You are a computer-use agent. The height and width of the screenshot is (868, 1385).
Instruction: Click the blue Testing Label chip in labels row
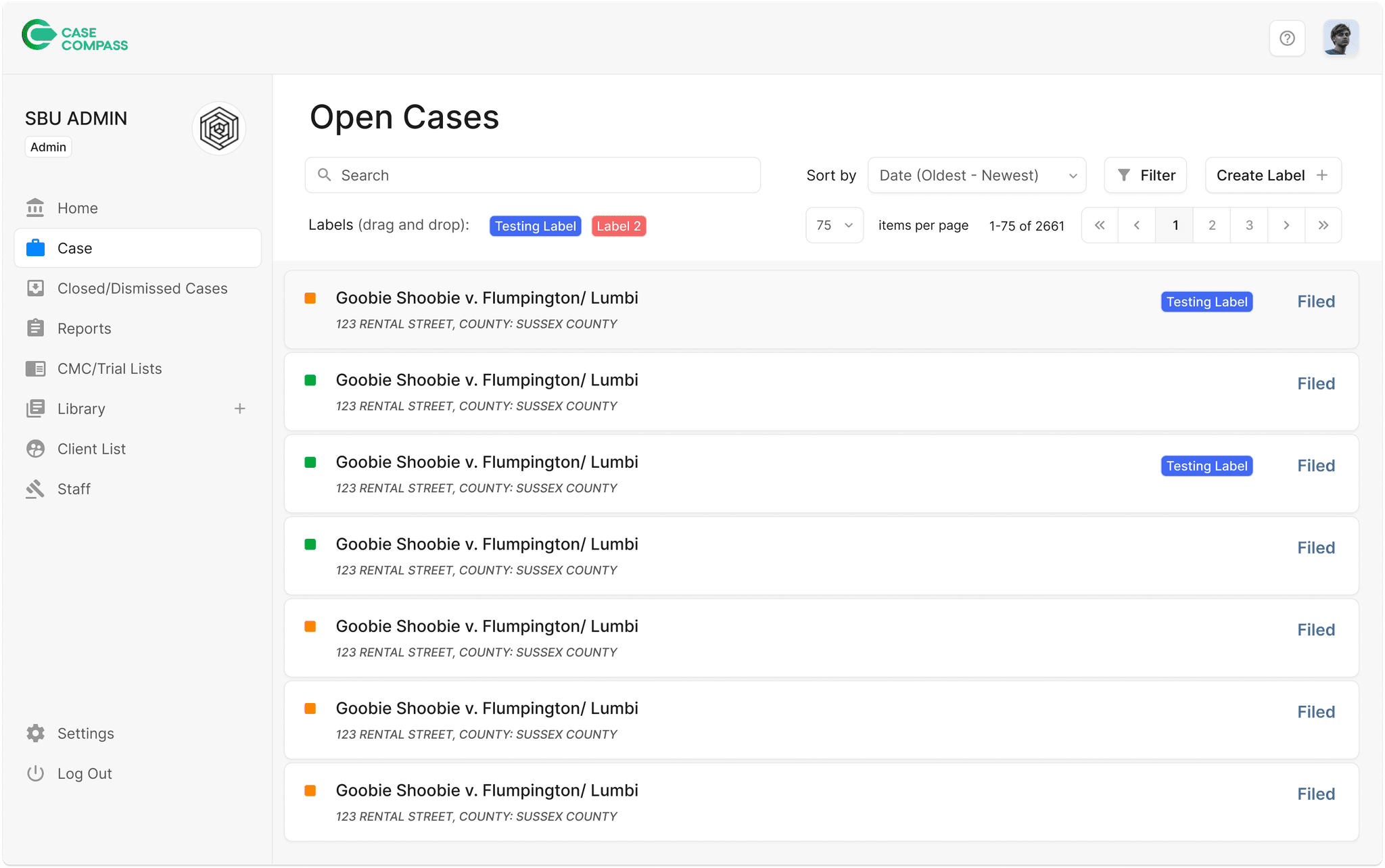[535, 226]
